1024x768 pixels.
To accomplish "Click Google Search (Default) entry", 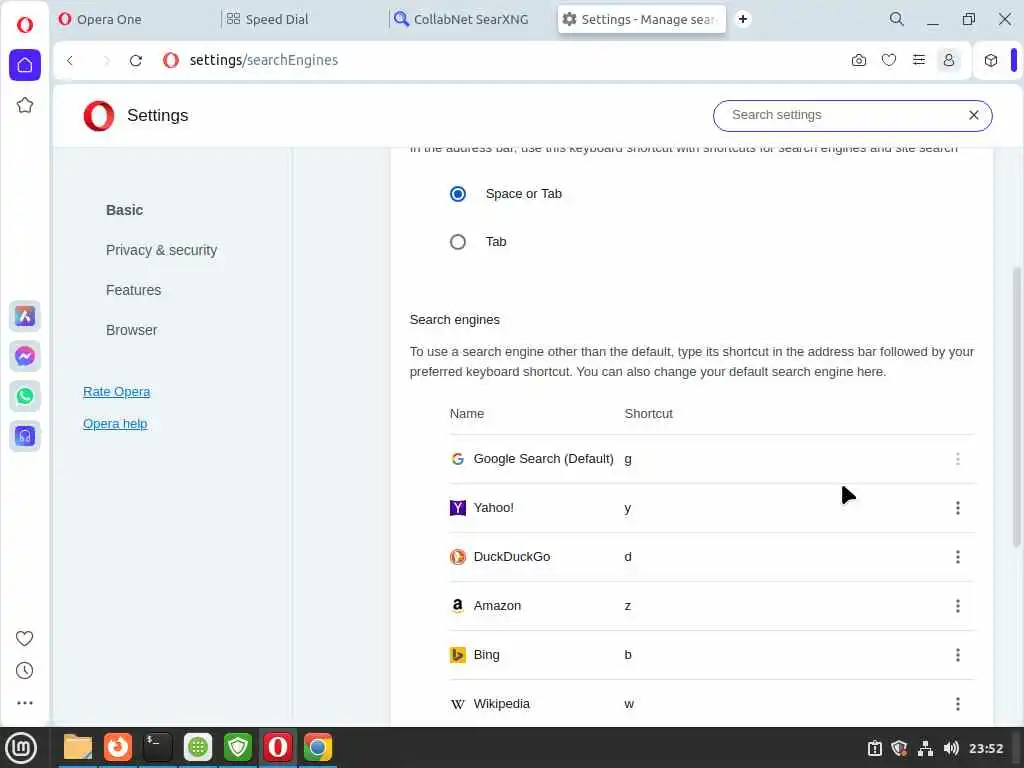I will pos(543,458).
